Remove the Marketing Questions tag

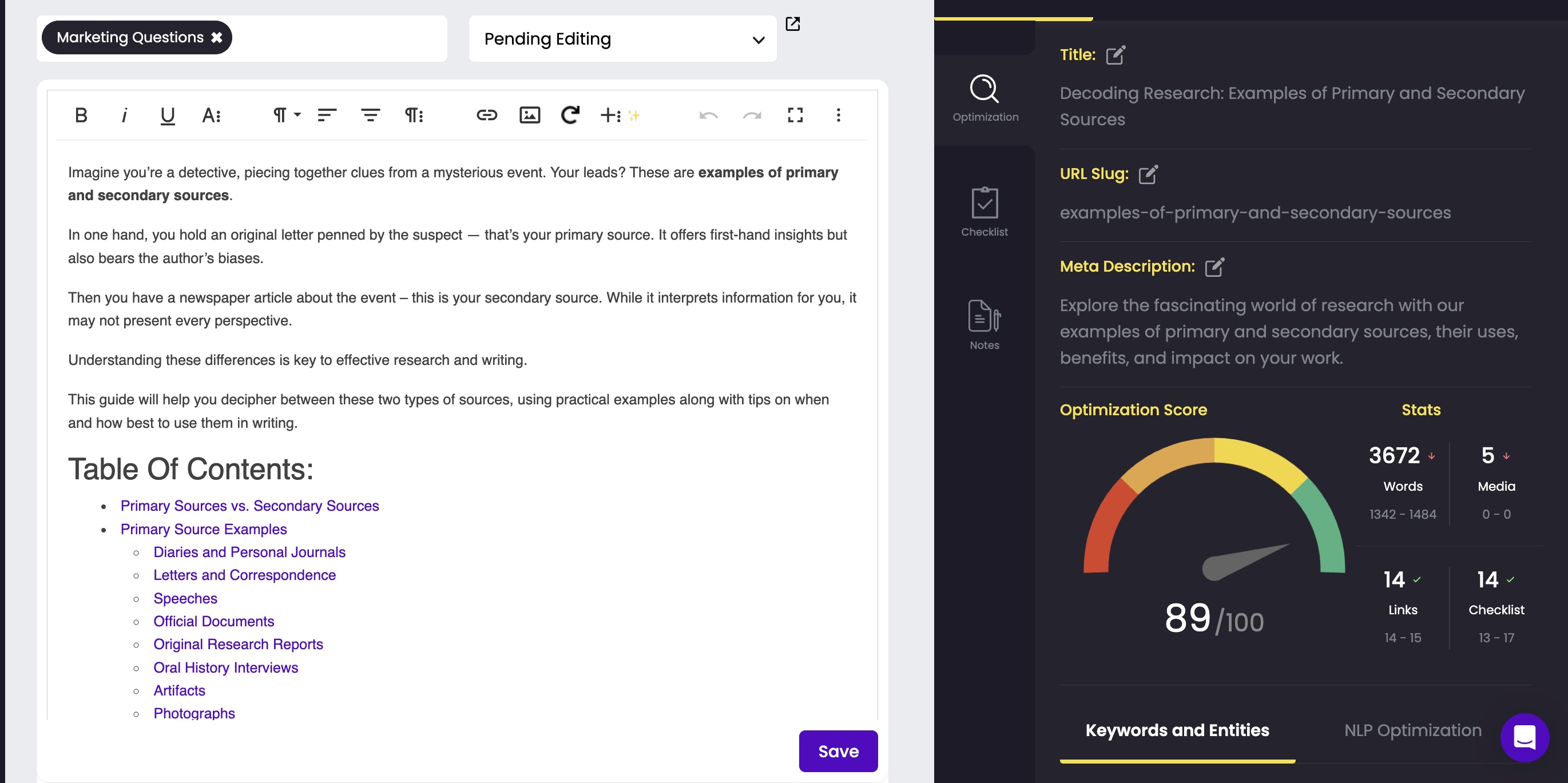pos(217,38)
